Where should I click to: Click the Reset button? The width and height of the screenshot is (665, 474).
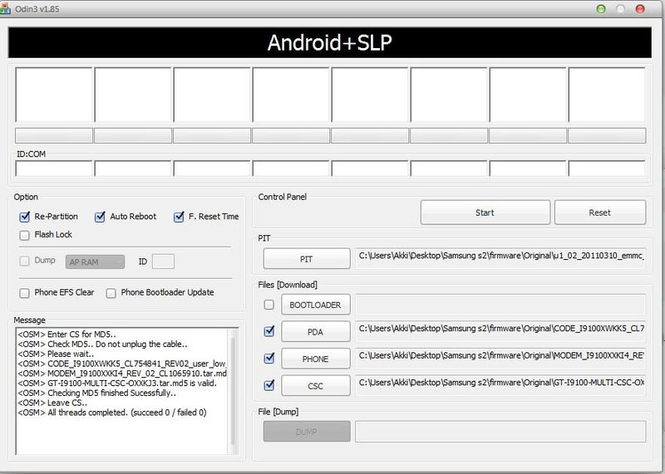click(x=600, y=212)
